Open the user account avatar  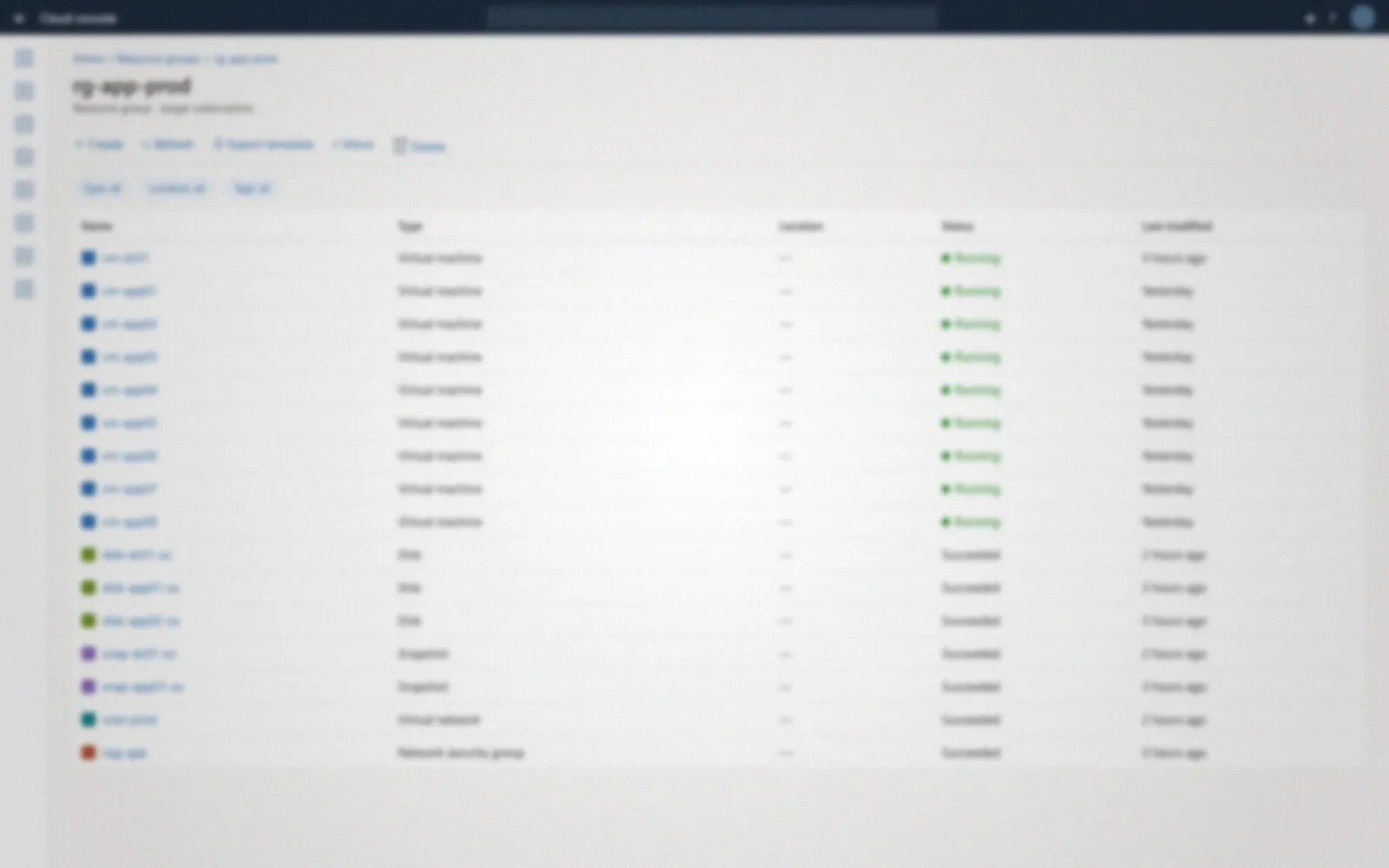pyautogui.click(x=1363, y=17)
